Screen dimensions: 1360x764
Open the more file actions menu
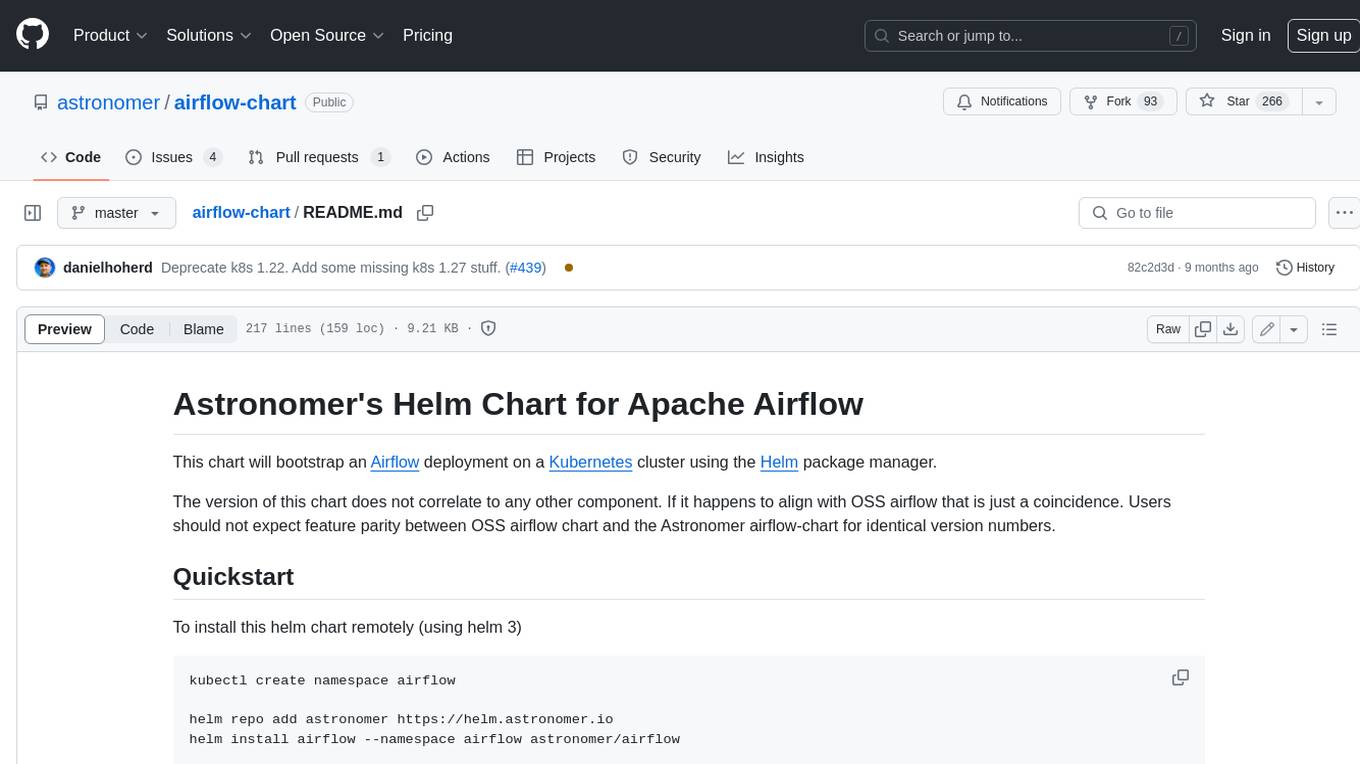coord(1344,213)
